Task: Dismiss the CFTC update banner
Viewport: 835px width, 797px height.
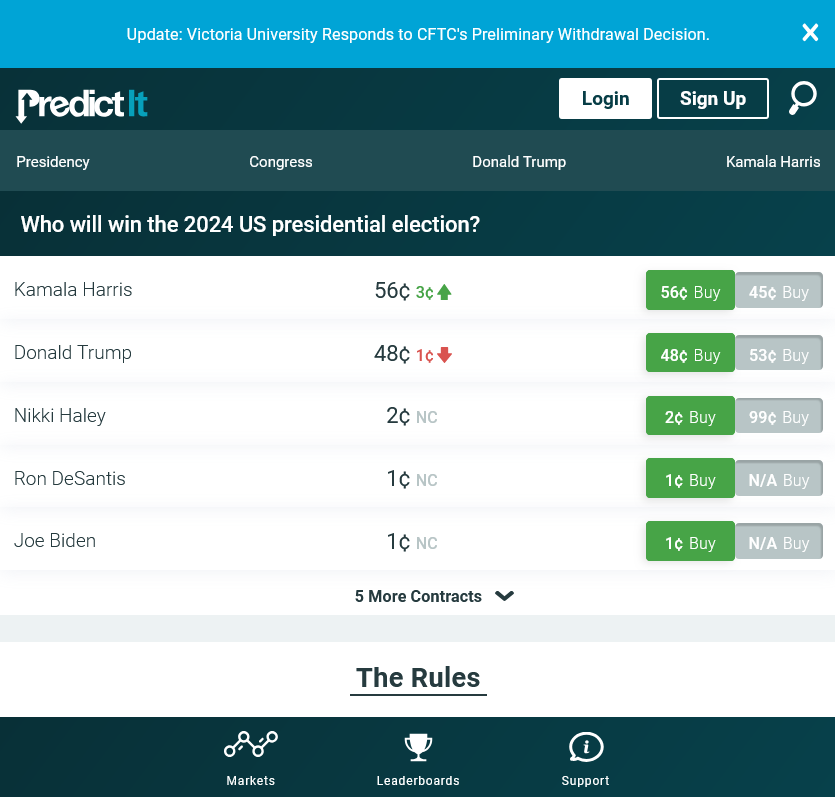Action: 810,33
